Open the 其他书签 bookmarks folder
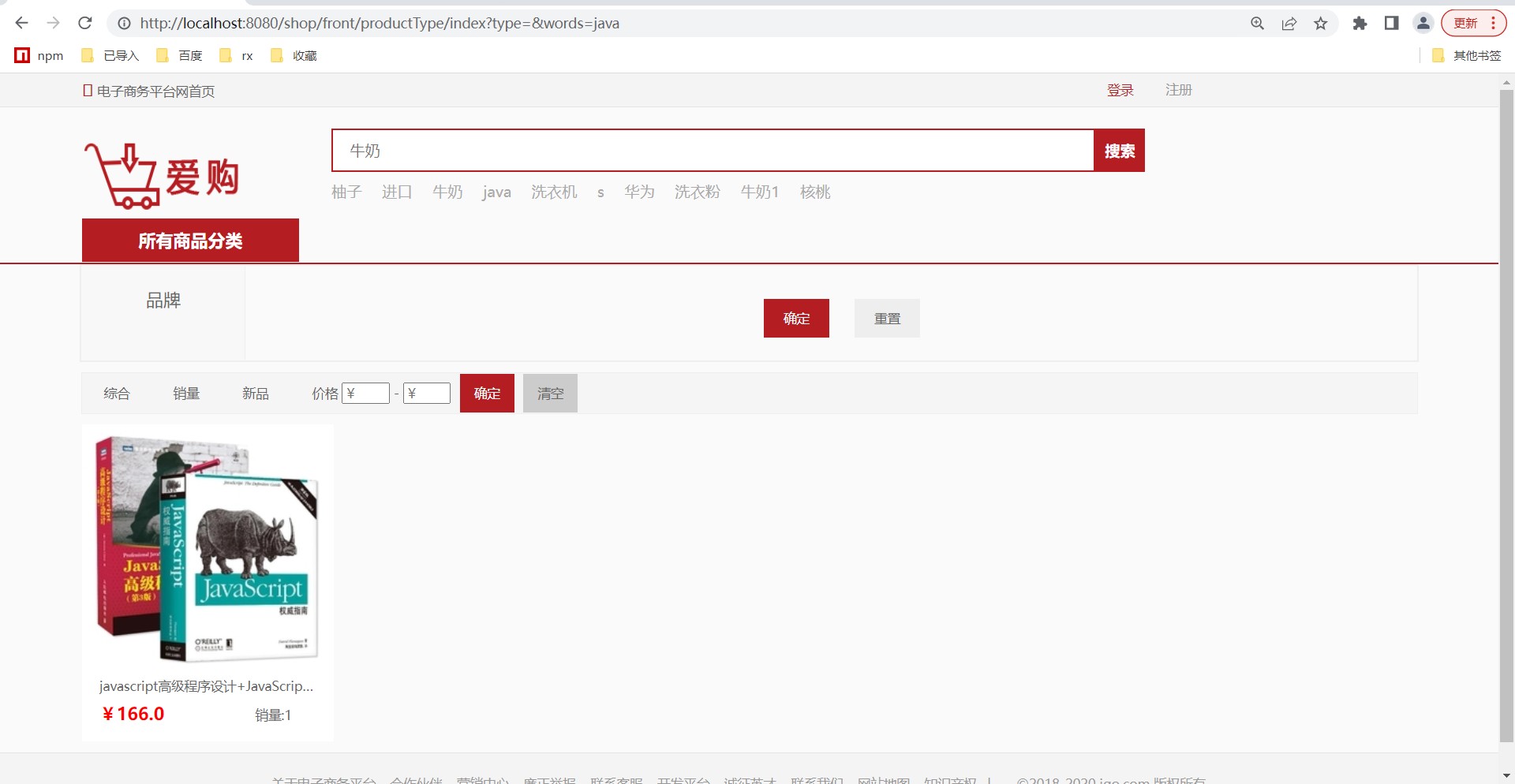The height and width of the screenshot is (784, 1515). click(1467, 55)
